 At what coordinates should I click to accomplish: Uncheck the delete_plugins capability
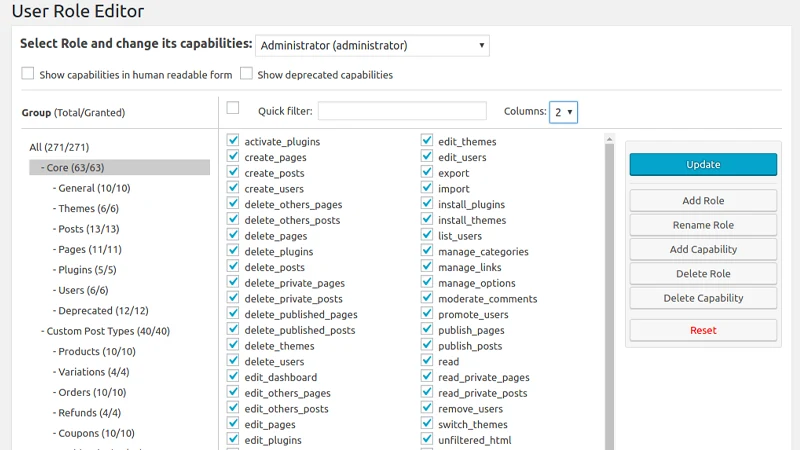point(233,251)
